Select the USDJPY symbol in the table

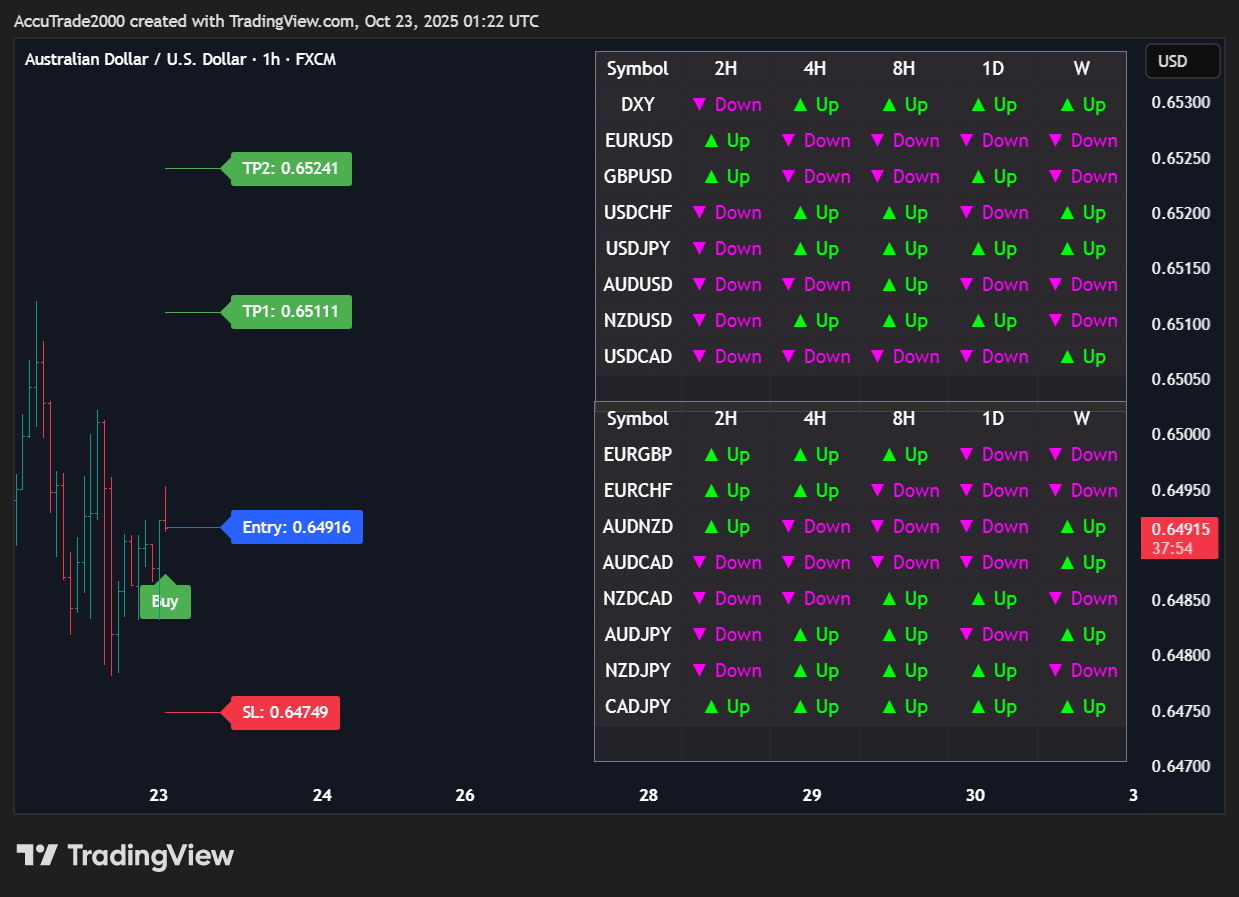pos(638,249)
